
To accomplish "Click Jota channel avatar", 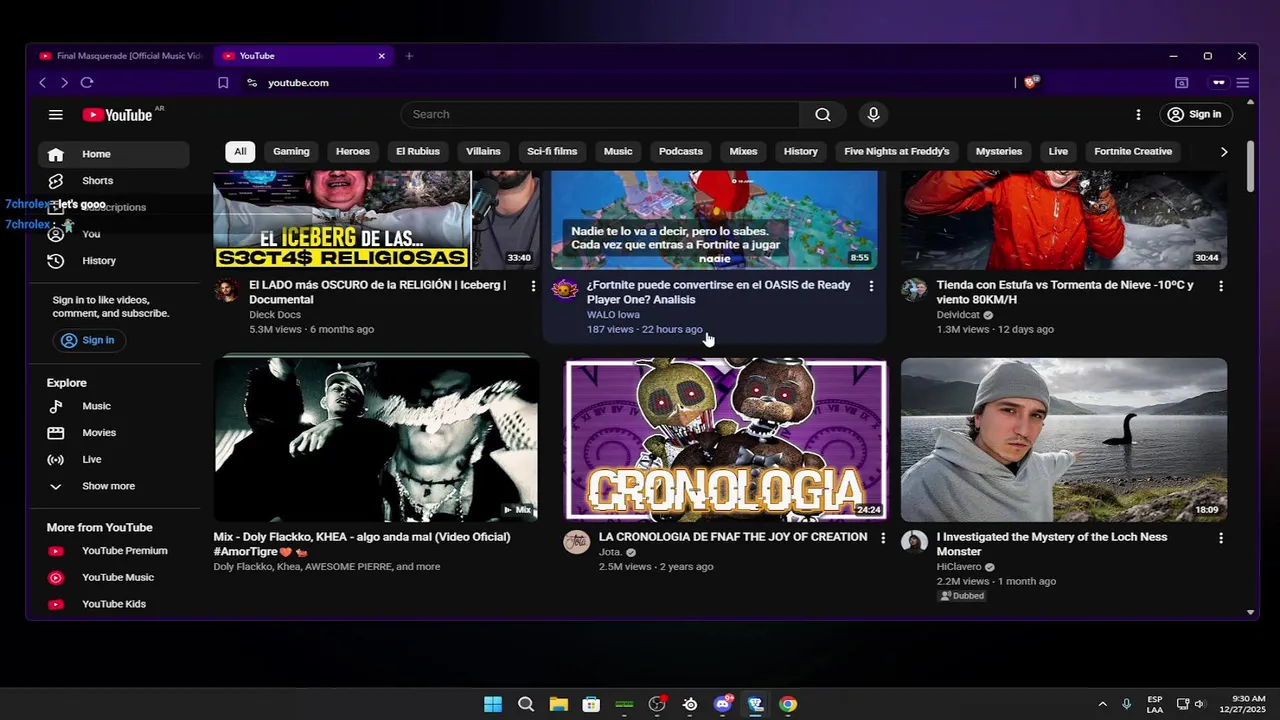I will tap(577, 542).
